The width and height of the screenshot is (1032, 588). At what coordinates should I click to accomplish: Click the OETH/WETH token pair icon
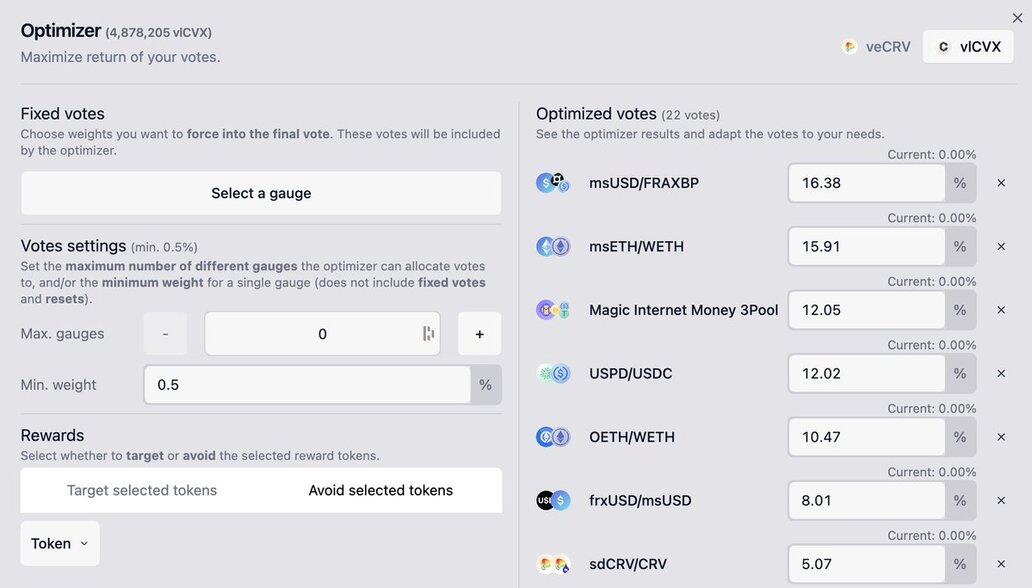[x=553, y=437]
